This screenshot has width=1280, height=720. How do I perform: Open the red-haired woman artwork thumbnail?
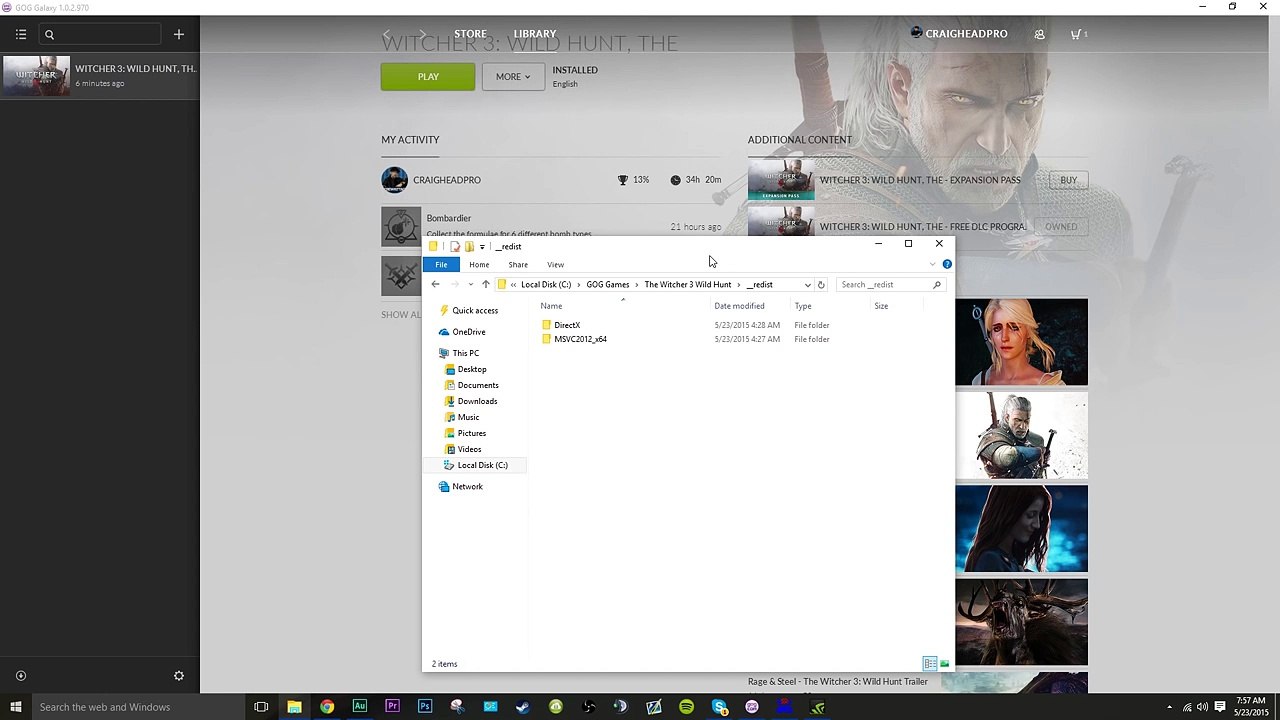(1021, 528)
